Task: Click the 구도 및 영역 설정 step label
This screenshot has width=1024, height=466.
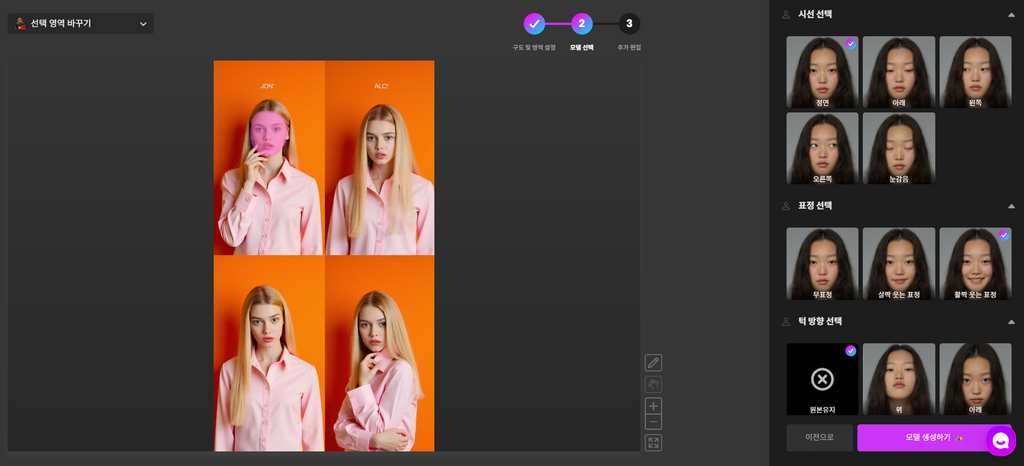Action: click(534, 48)
